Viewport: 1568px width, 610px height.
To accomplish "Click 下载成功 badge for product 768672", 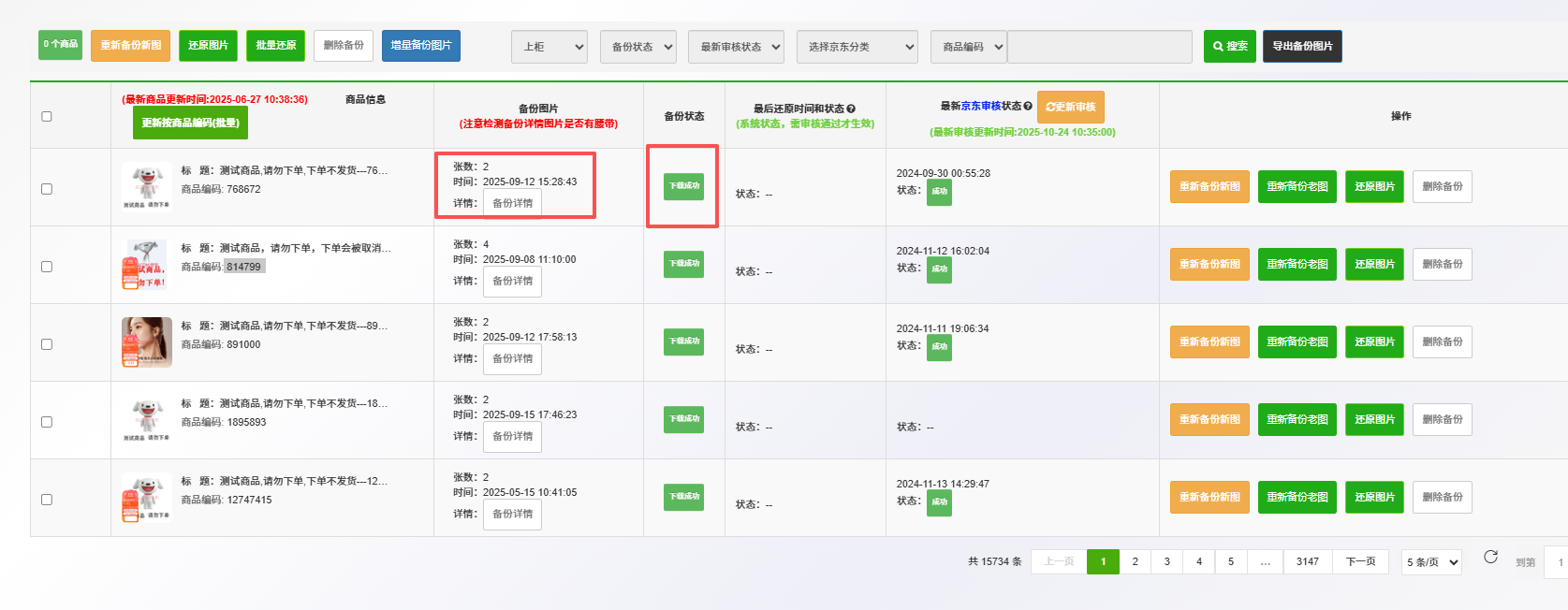I will pos(683,186).
